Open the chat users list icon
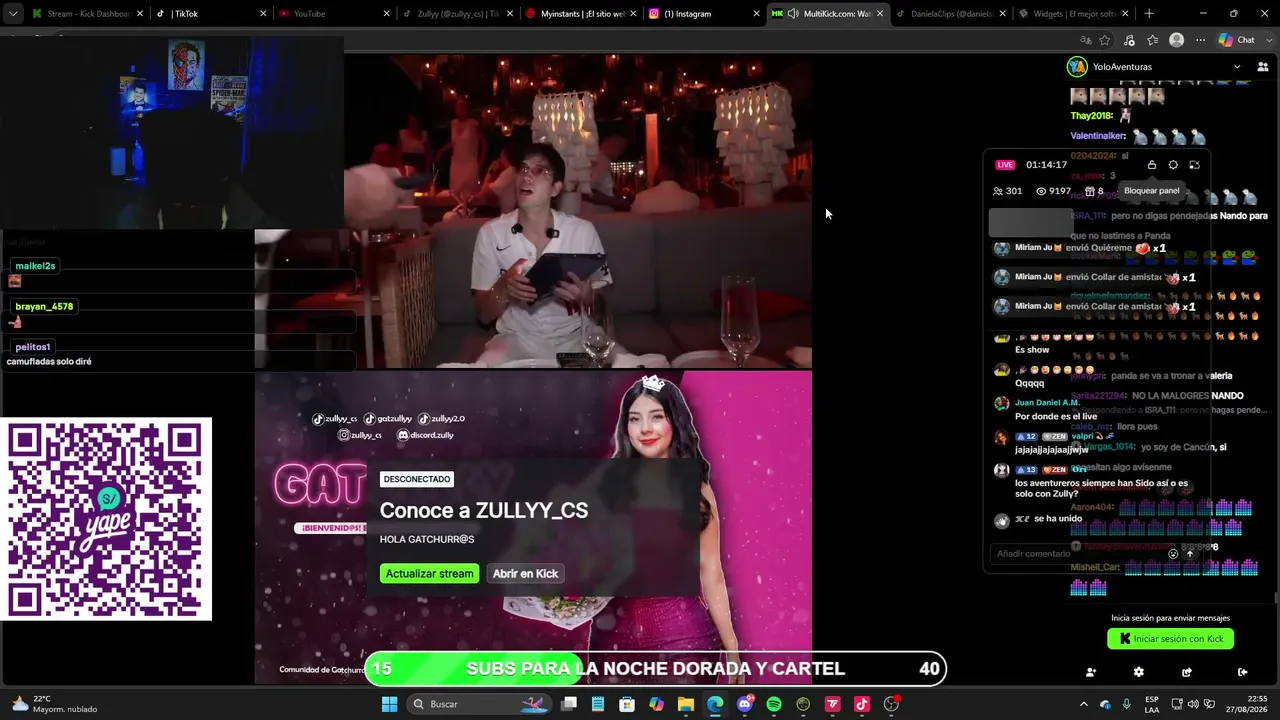1280x720 pixels. pos(1262,67)
